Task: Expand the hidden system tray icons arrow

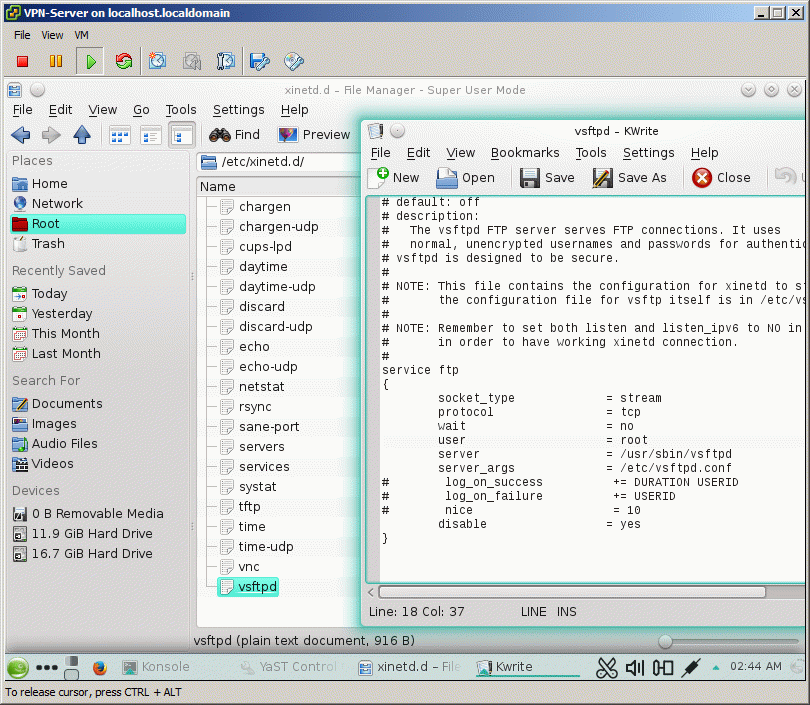Action: [x=716, y=667]
